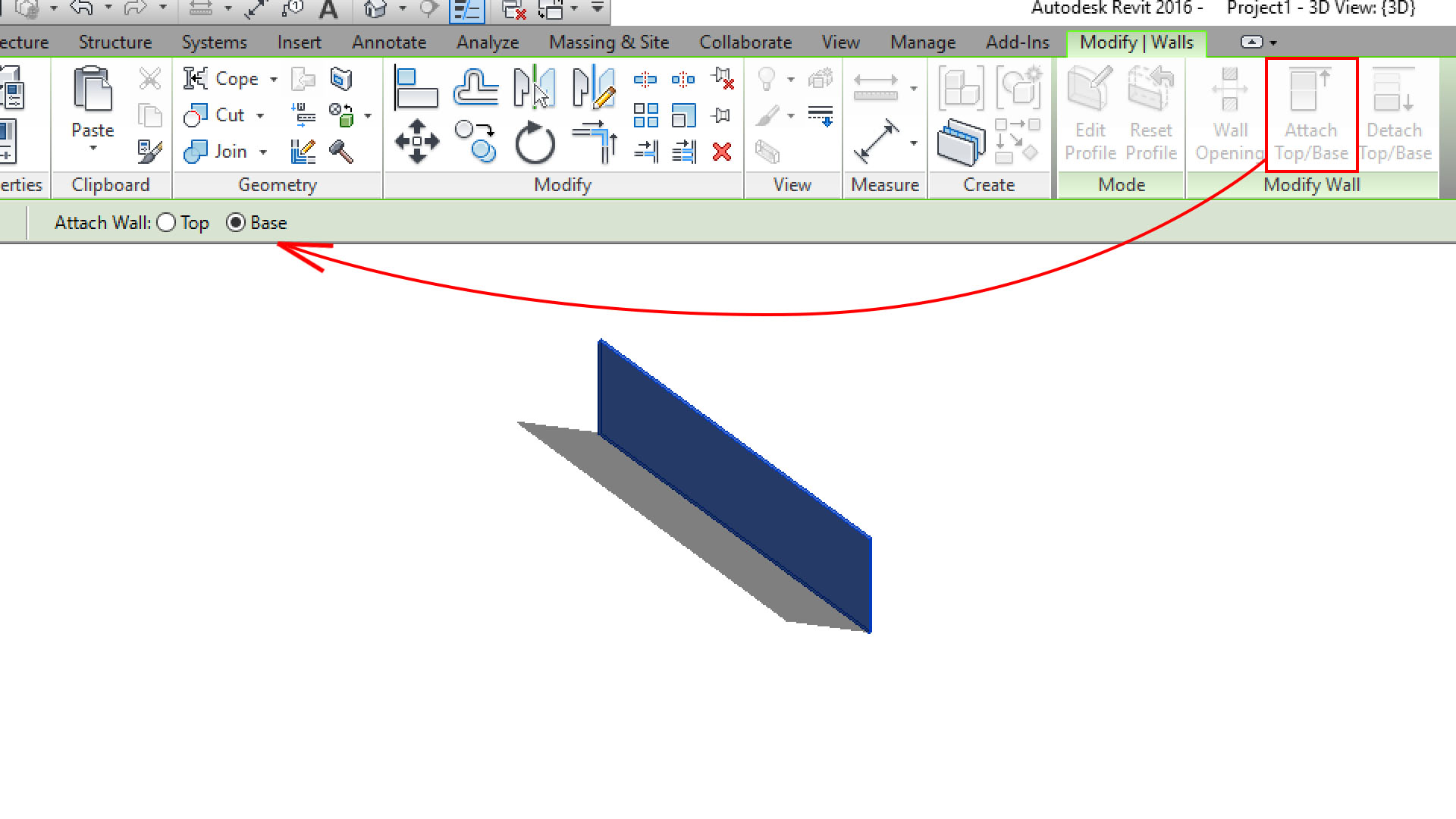This screenshot has height=819, width=1456.
Task: Open the Join dropdown arrow
Action: [x=263, y=152]
